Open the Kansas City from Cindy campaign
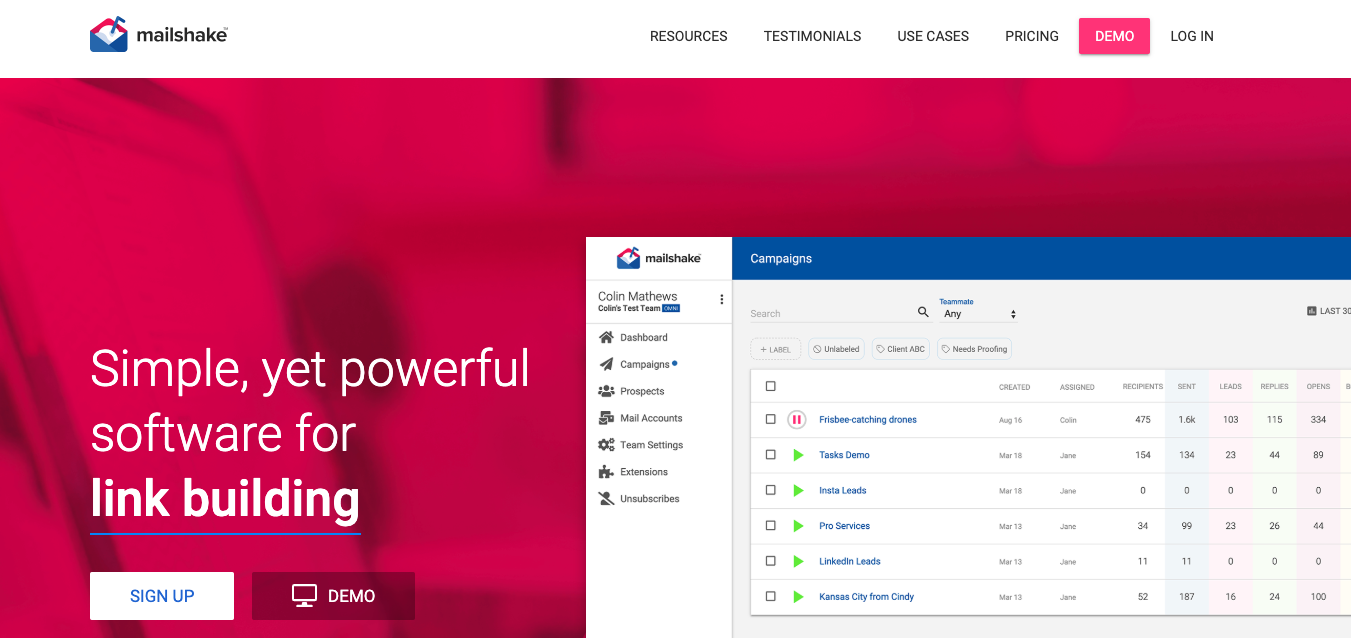This screenshot has height=638, width=1351. 867,597
